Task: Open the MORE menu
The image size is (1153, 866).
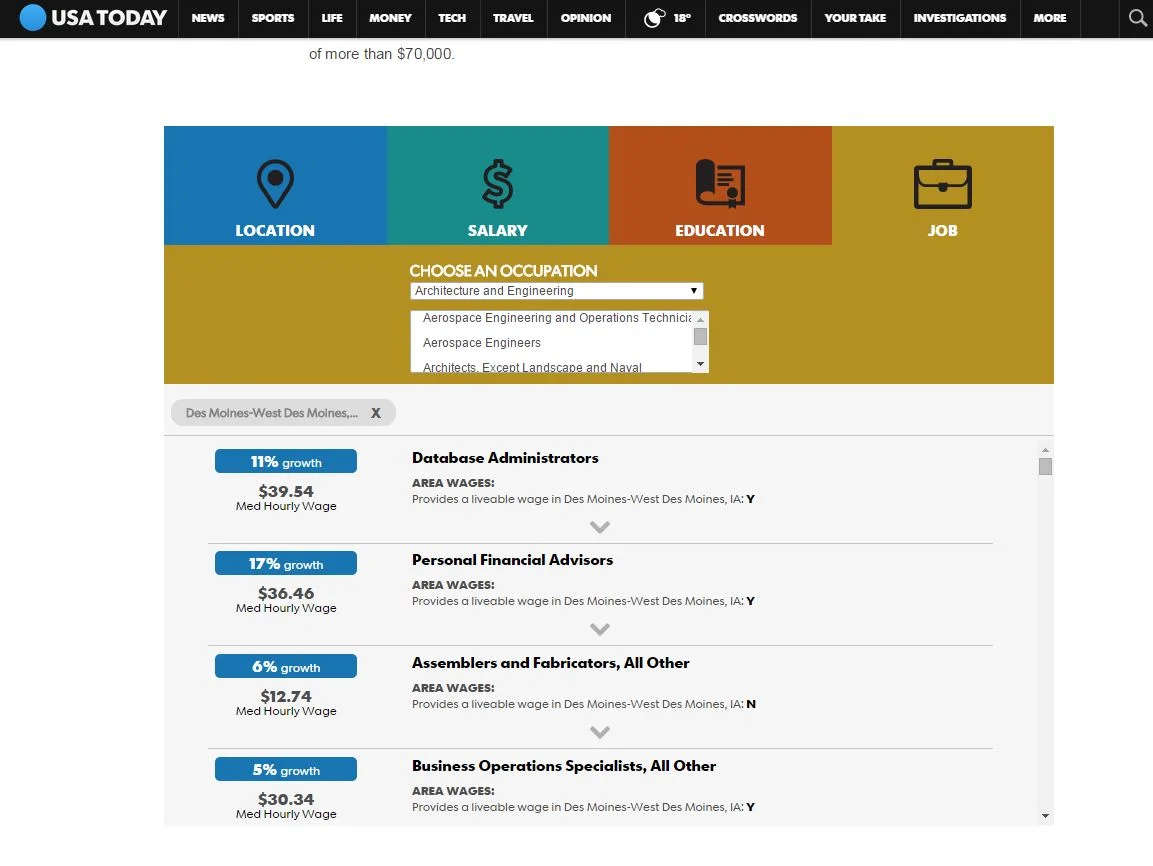Action: pos(1049,18)
